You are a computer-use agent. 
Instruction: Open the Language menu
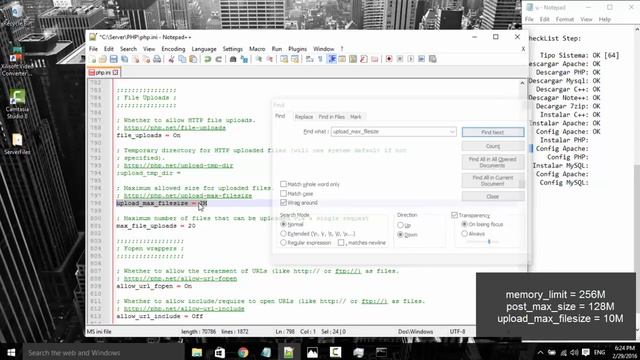tap(204, 49)
